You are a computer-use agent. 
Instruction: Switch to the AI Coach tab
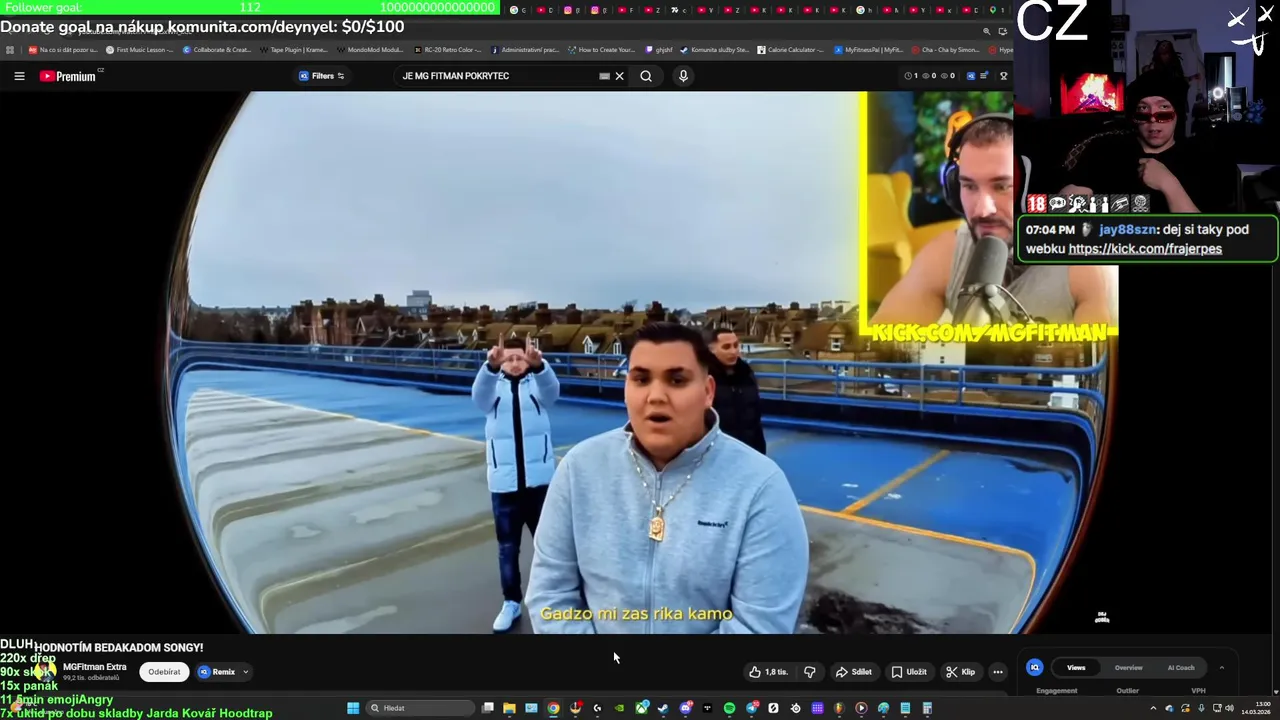pyautogui.click(x=1181, y=667)
